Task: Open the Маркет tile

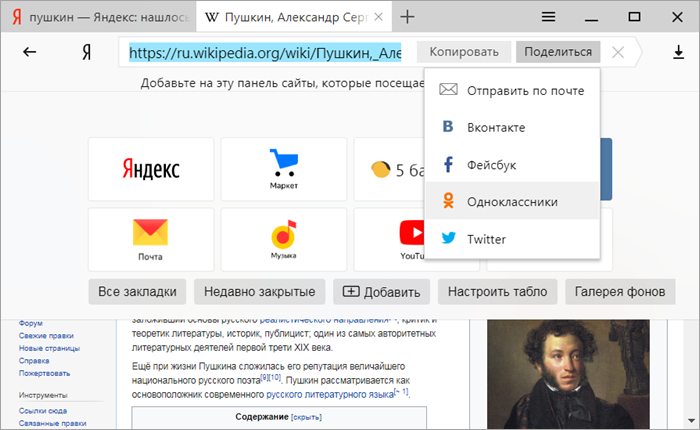Action: (283, 169)
